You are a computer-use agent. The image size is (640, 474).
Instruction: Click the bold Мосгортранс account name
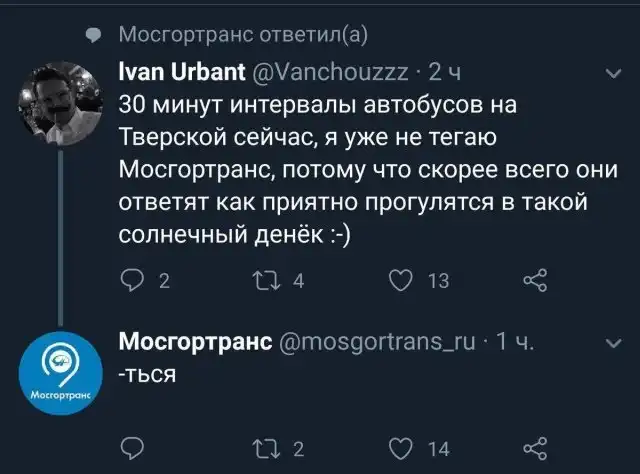[196, 343]
